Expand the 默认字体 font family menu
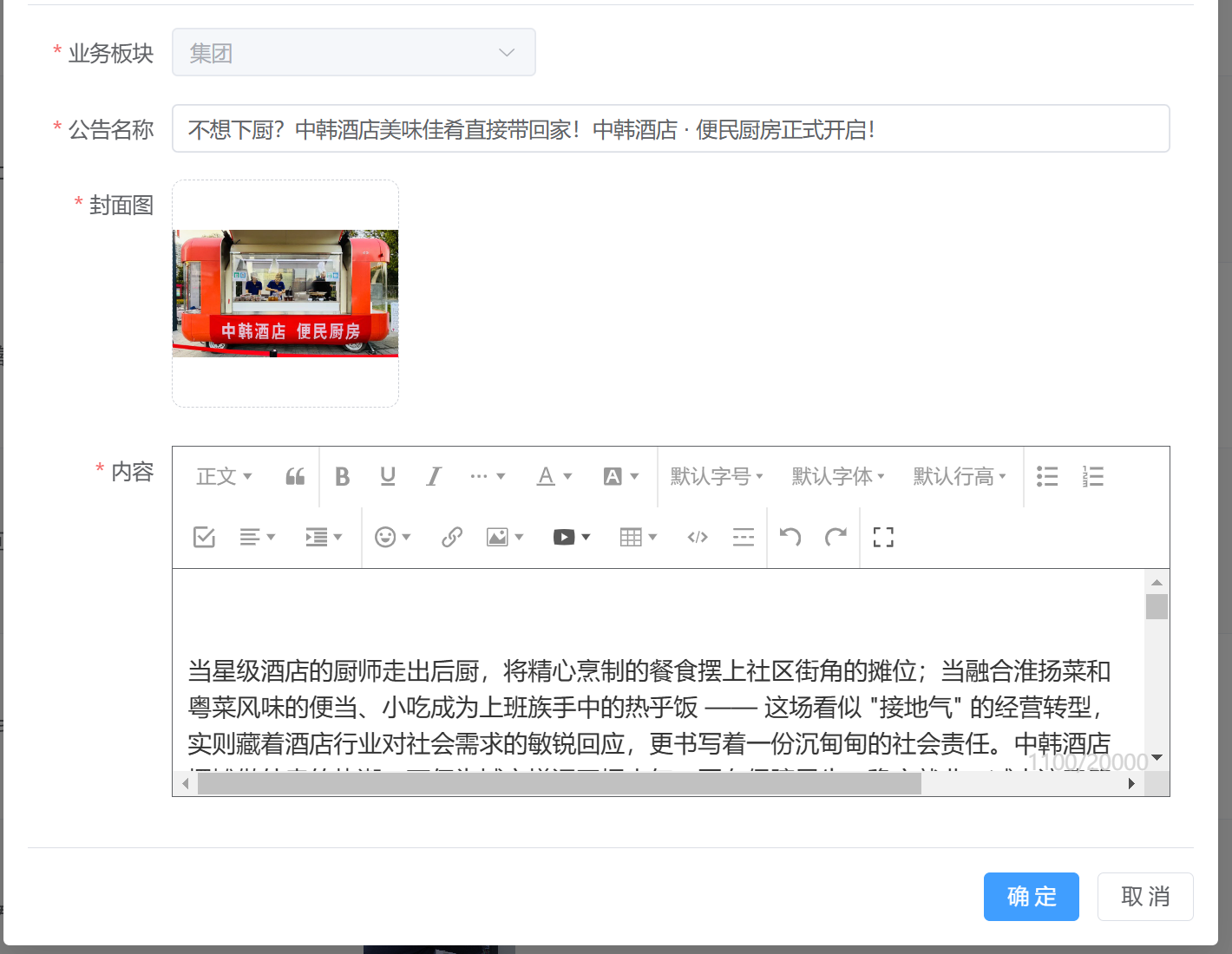Image resolution: width=1232 pixels, height=954 pixels. pos(838,476)
